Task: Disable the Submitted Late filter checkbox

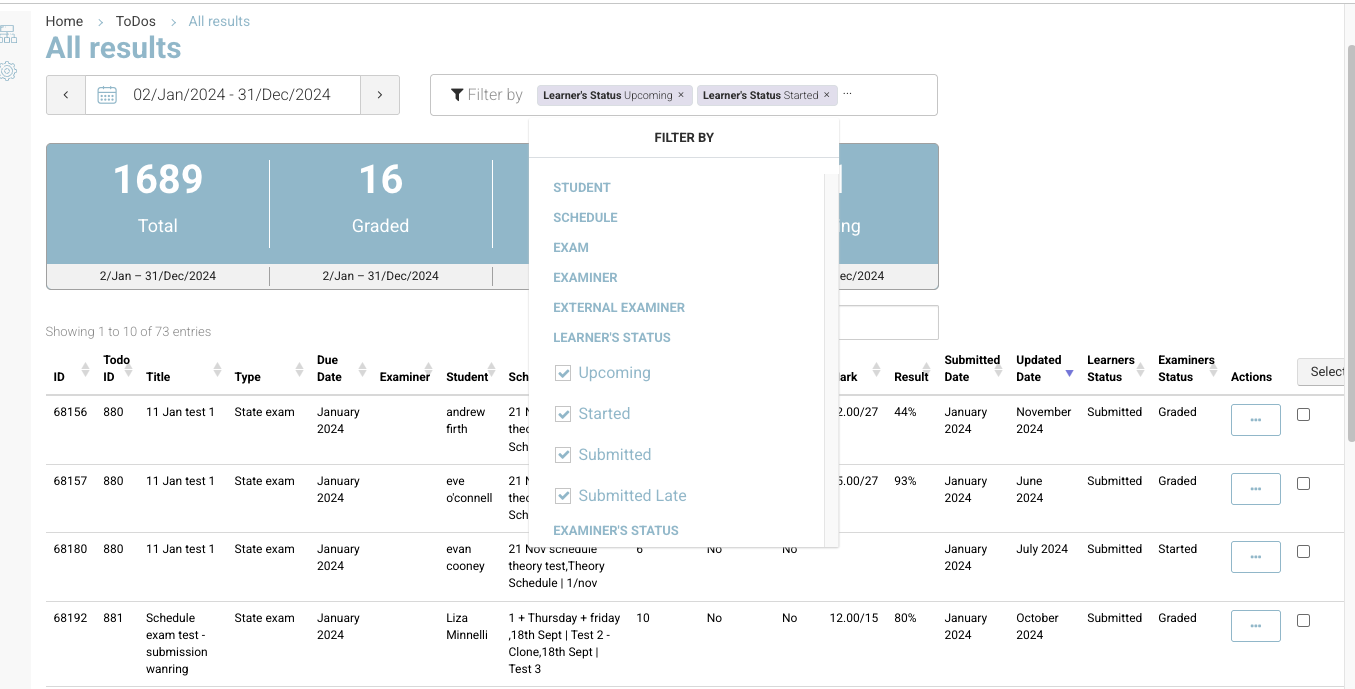Action: 564,495
